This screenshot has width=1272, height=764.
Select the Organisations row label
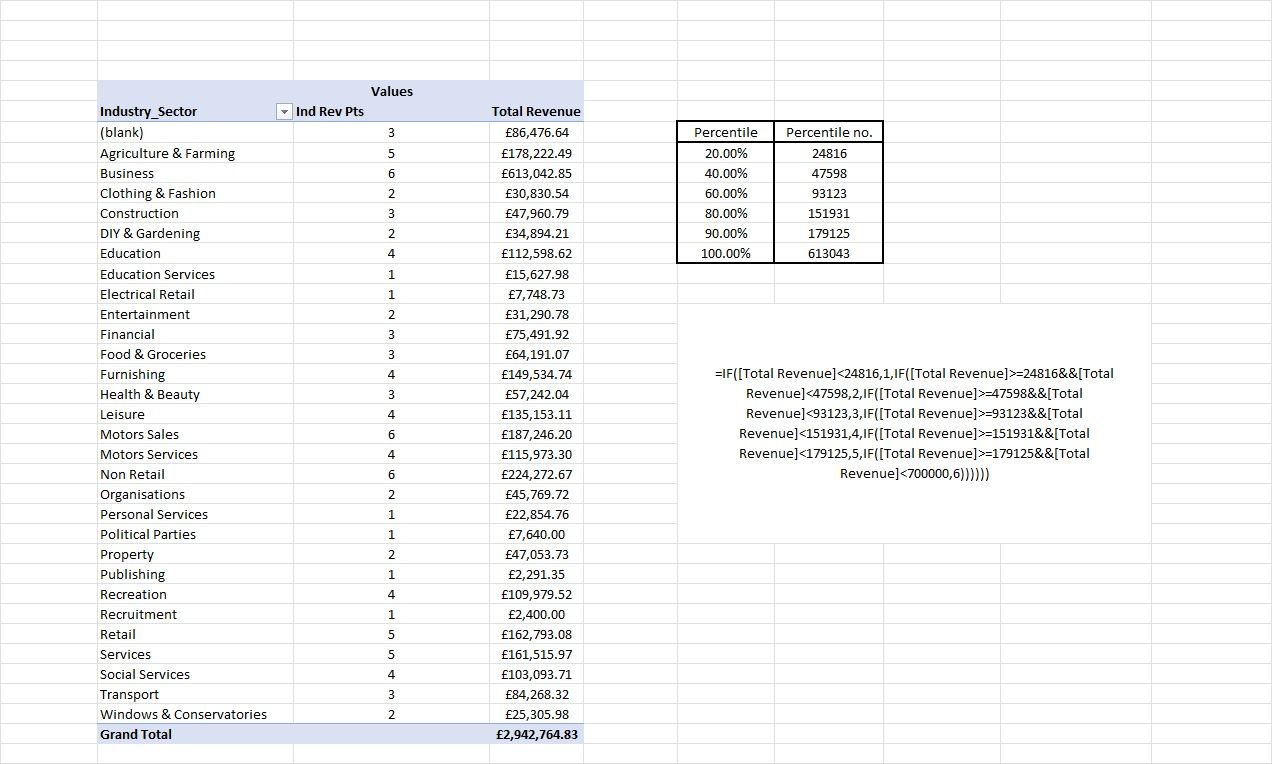pyautogui.click(x=195, y=494)
